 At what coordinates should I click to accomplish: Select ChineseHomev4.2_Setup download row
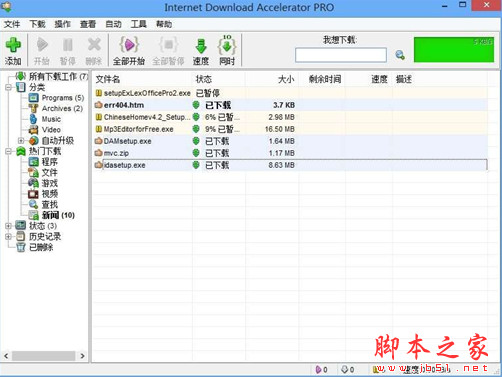291,117
